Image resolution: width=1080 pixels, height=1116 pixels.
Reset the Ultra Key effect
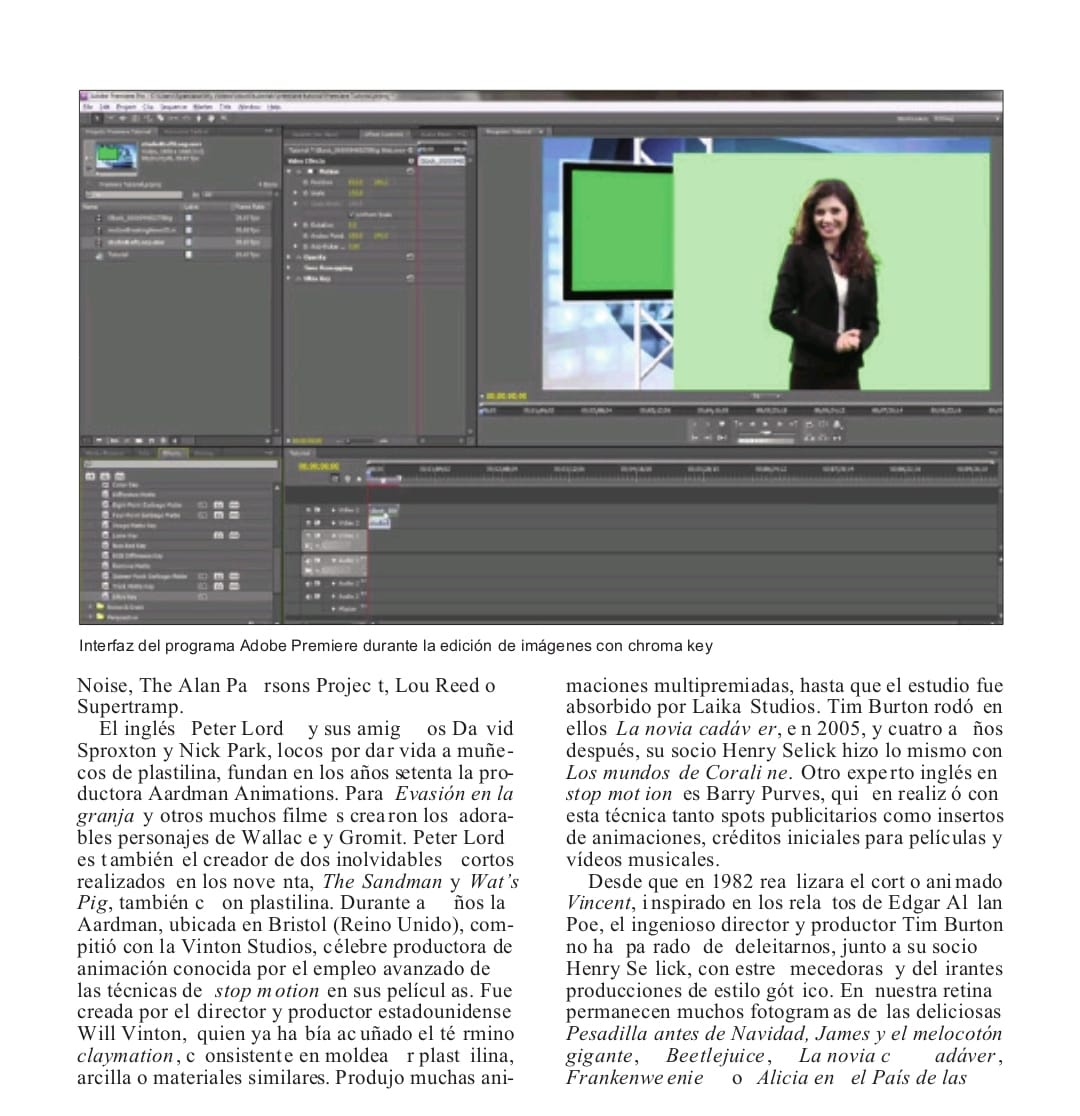point(410,278)
